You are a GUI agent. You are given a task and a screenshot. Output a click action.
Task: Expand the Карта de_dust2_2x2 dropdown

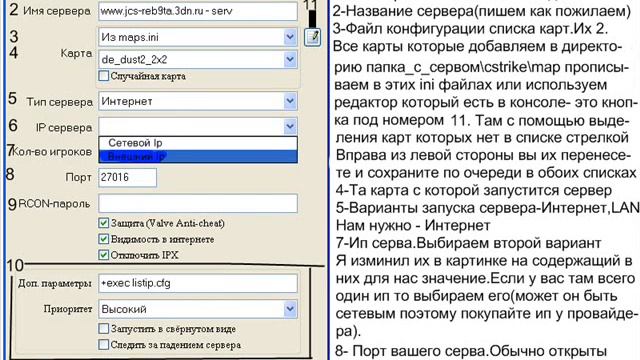coord(290,60)
